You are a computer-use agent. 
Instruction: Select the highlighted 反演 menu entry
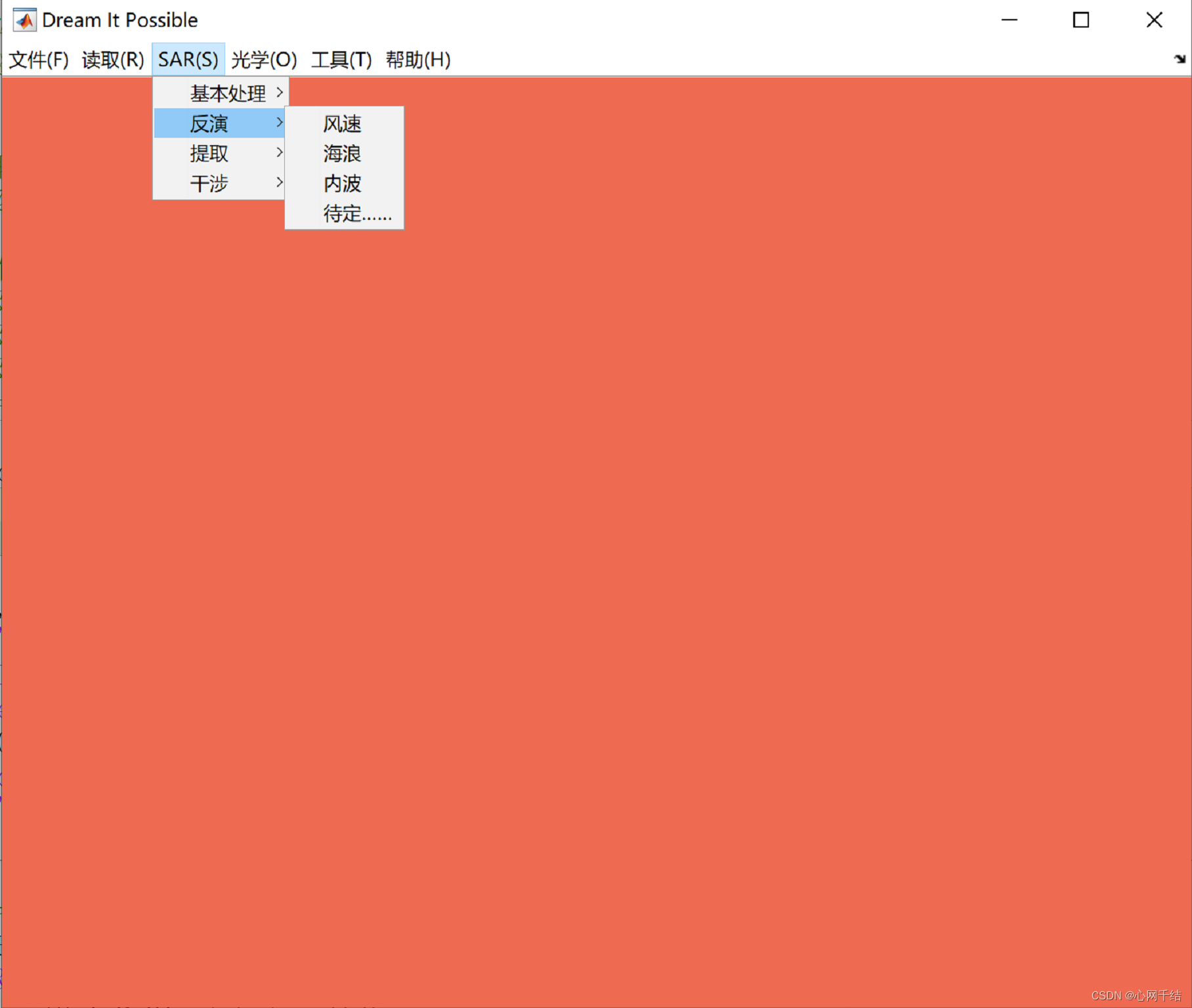[x=219, y=123]
